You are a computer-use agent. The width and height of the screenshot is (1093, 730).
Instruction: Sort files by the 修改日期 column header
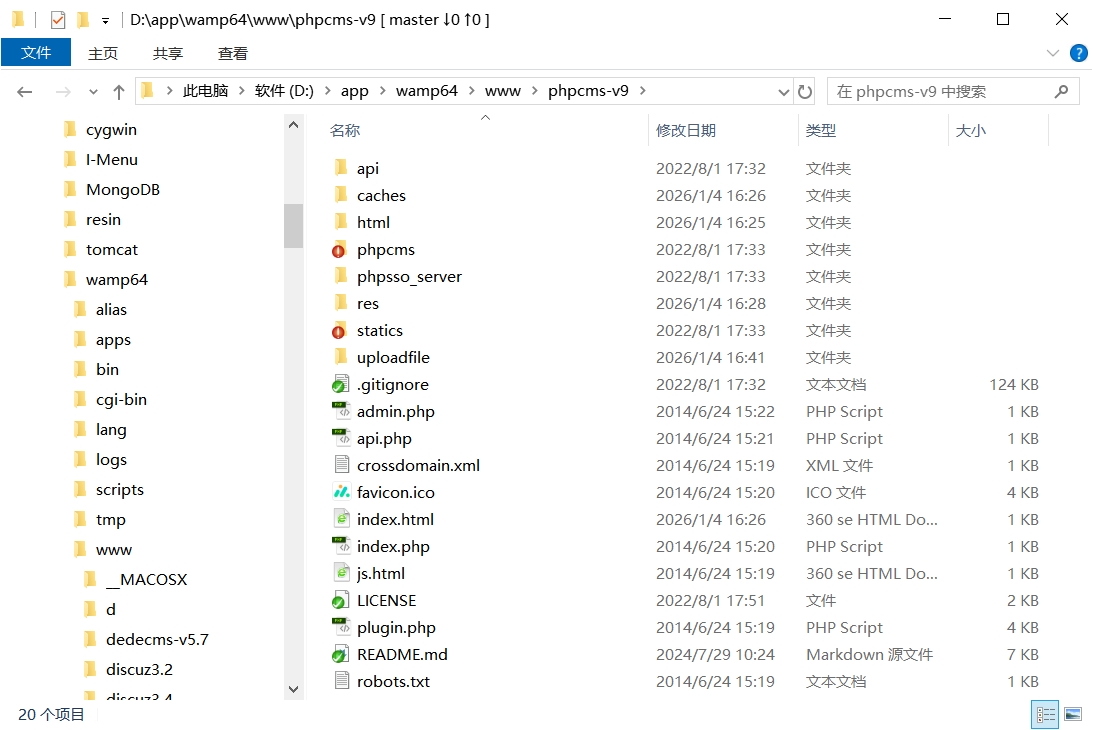tap(686, 130)
